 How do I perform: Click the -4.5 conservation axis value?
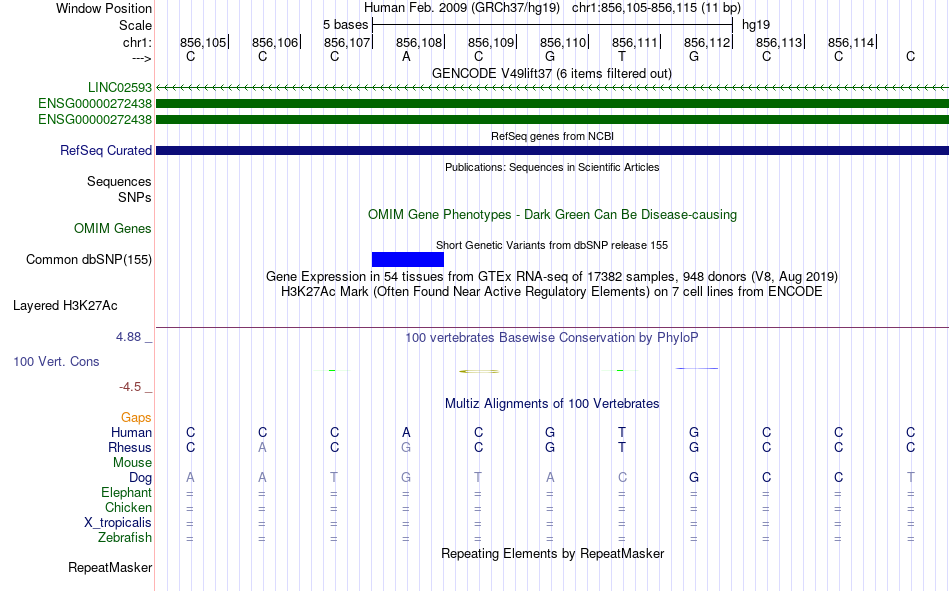click(x=130, y=387)
